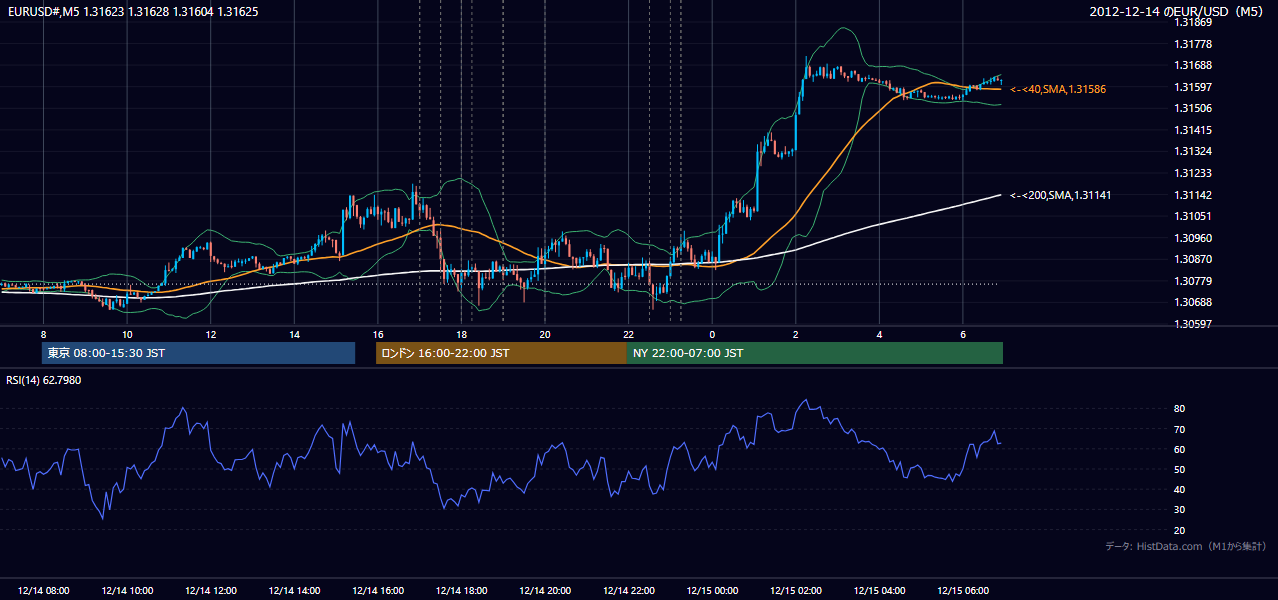Click the 1.31778 price axis label
The image size is (1278, 600).
pos(1193,44)
